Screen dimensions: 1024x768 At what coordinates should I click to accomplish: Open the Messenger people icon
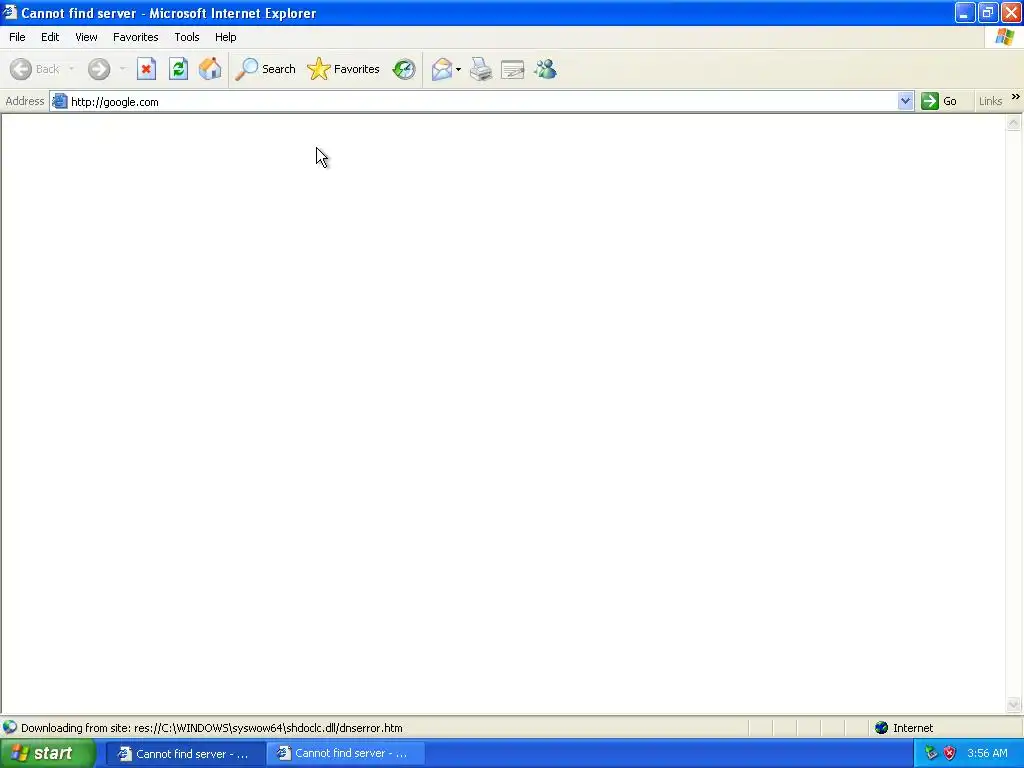(x=545, y=69)
